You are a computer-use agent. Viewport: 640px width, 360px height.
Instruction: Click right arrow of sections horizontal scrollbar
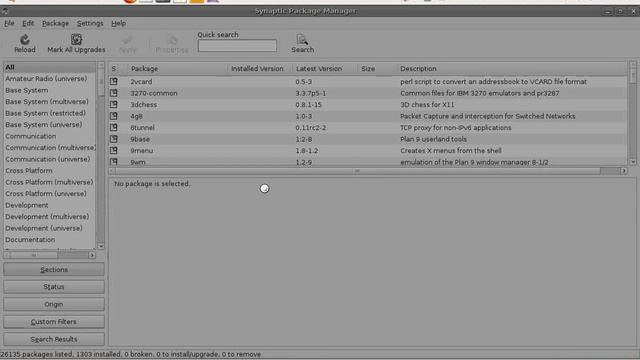(92, 255)
